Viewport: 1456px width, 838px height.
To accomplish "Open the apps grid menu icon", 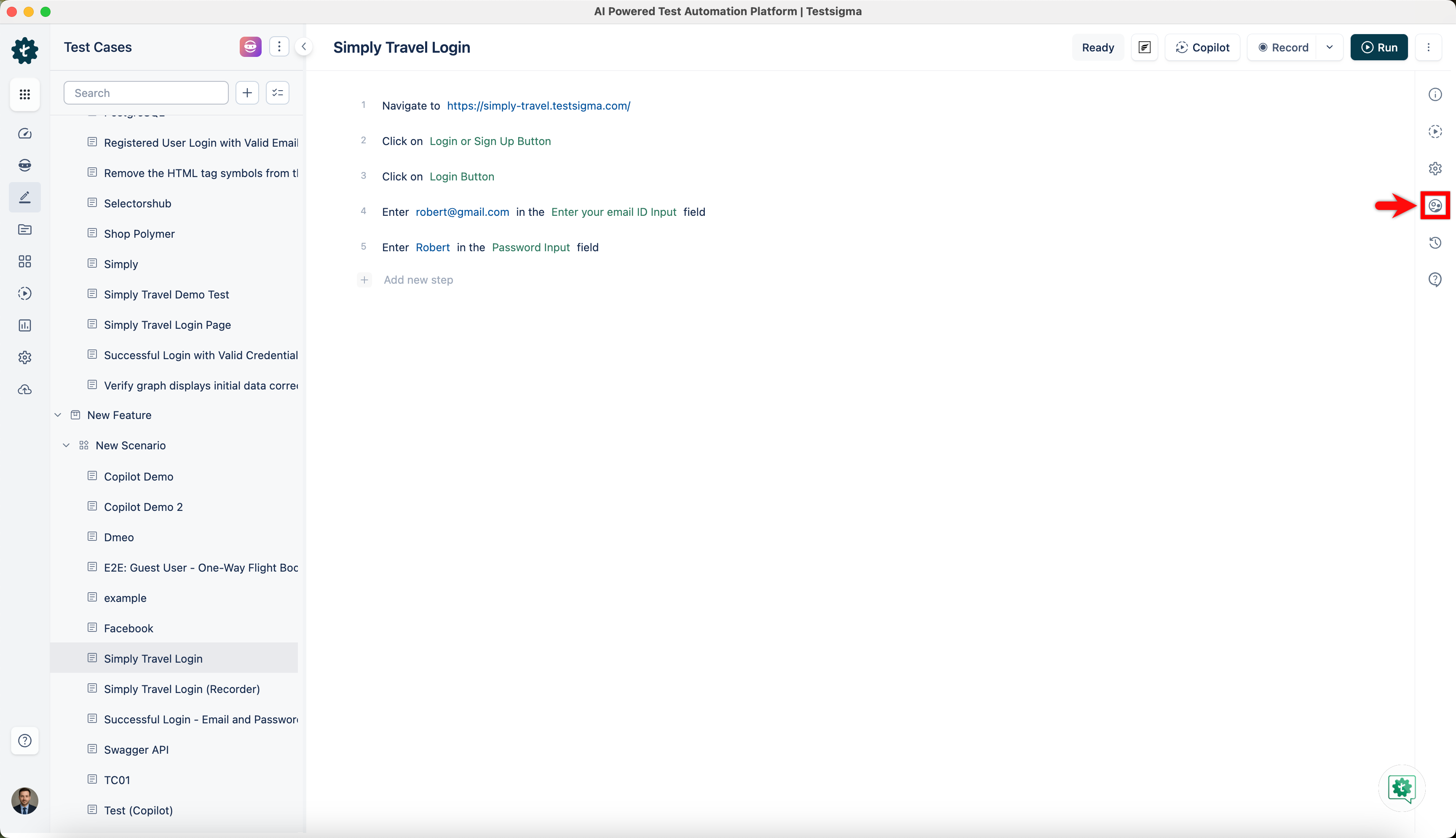I will (x=25, y=94).
